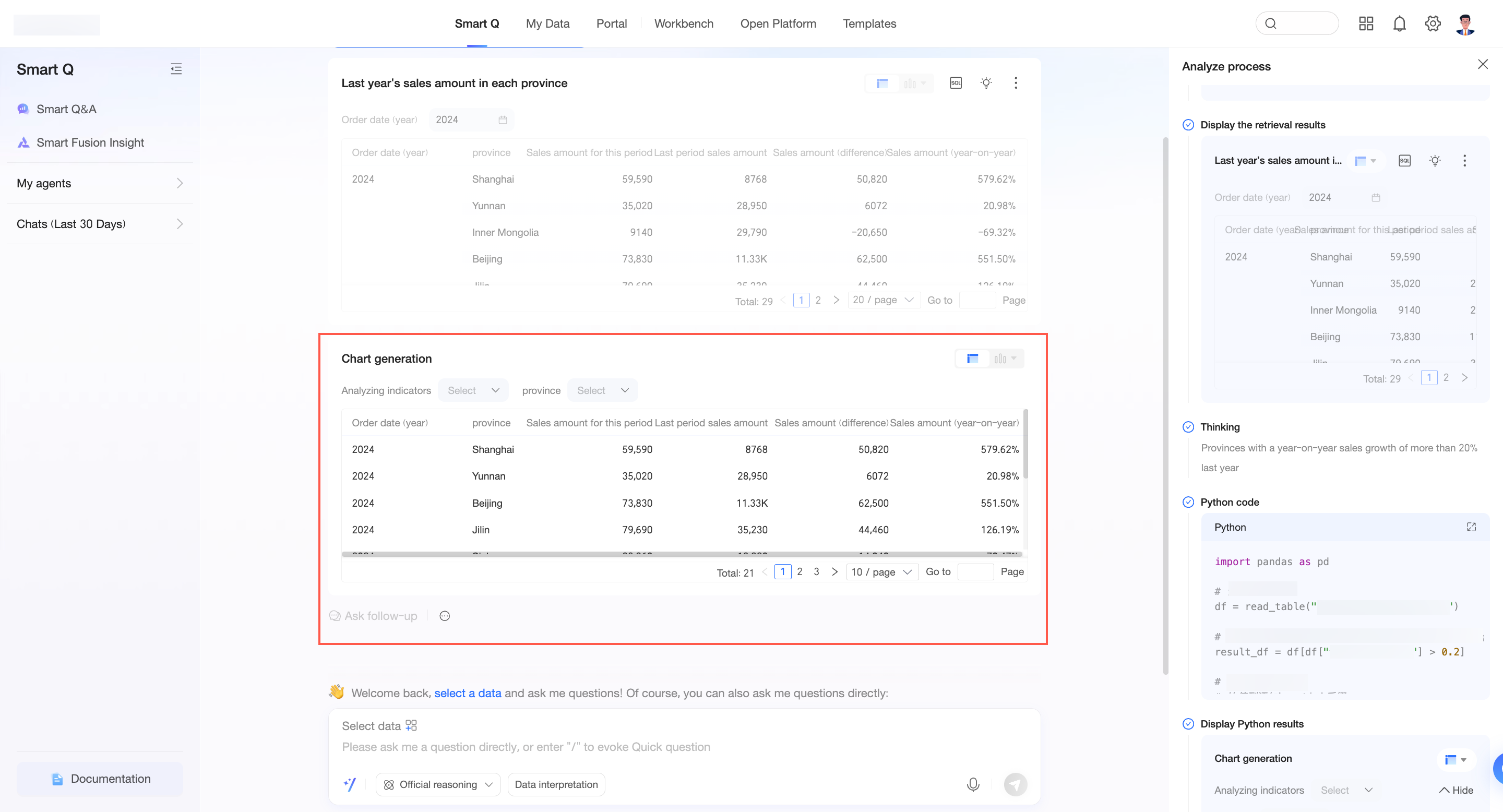
Task: Click the 'select a data' link
Action: (x=468, y=693)
